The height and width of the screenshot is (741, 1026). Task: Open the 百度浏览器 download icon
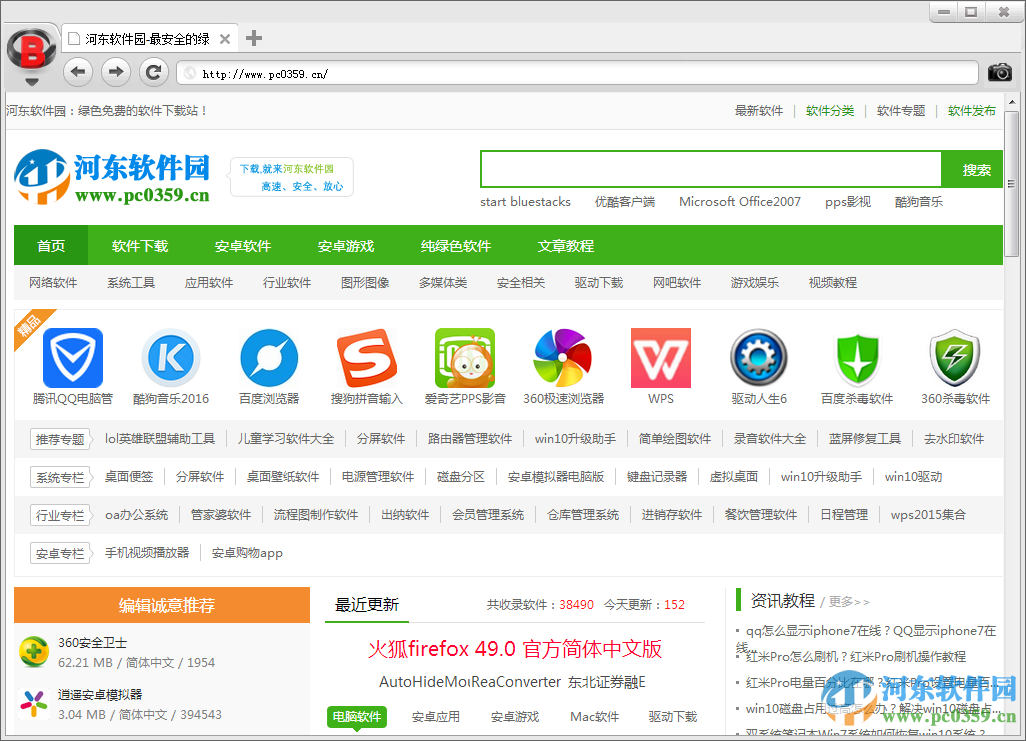268,358
